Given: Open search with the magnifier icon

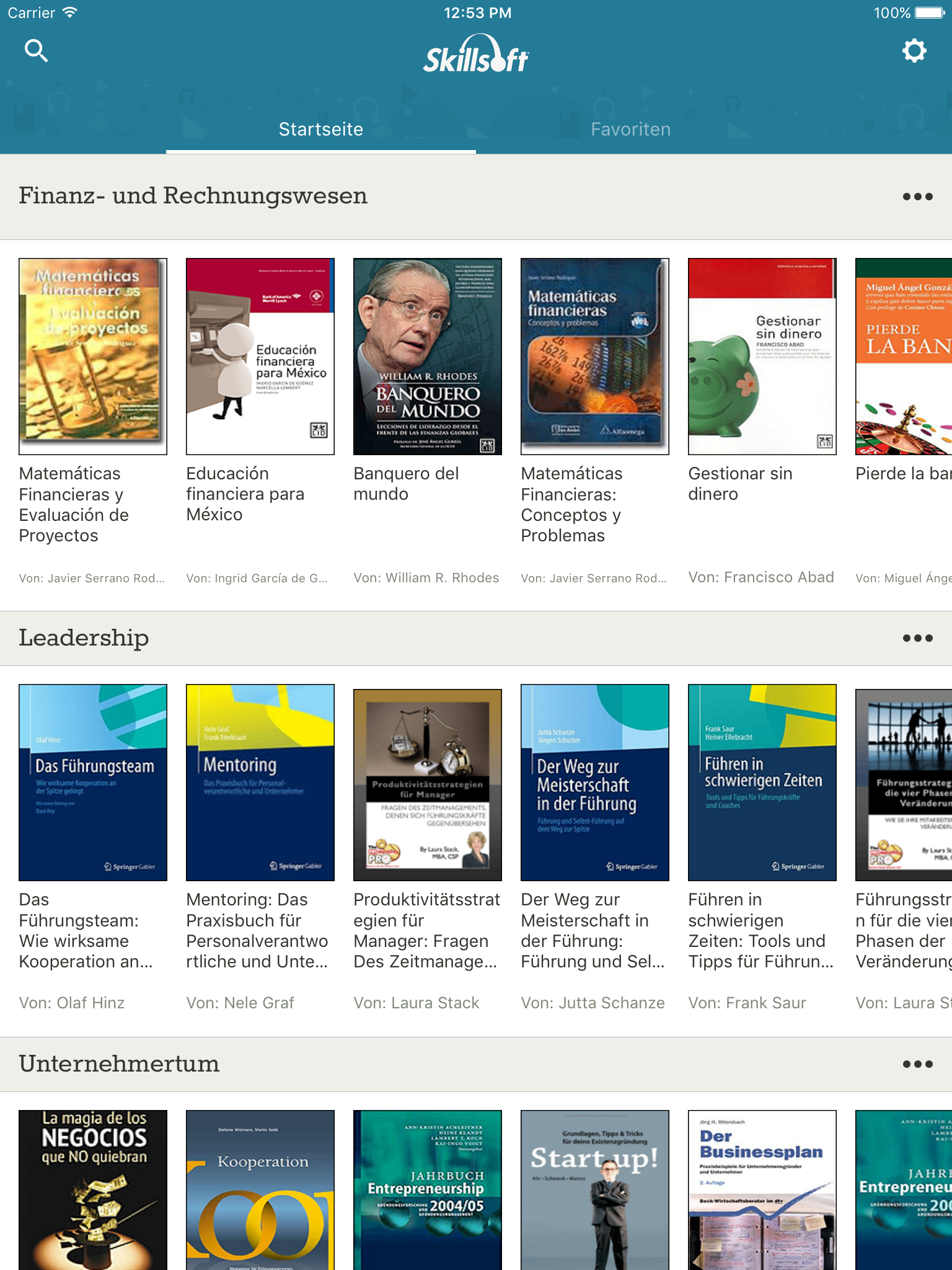Looking at the screenshot, I should (36, 51).
